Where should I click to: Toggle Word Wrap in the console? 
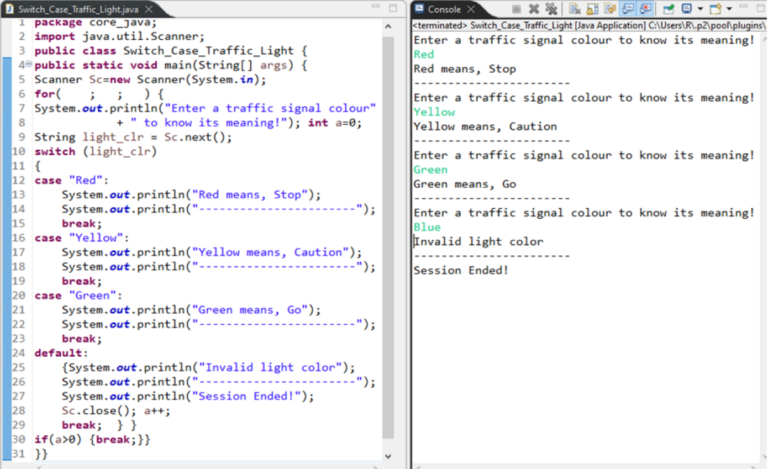pos(610,9)
